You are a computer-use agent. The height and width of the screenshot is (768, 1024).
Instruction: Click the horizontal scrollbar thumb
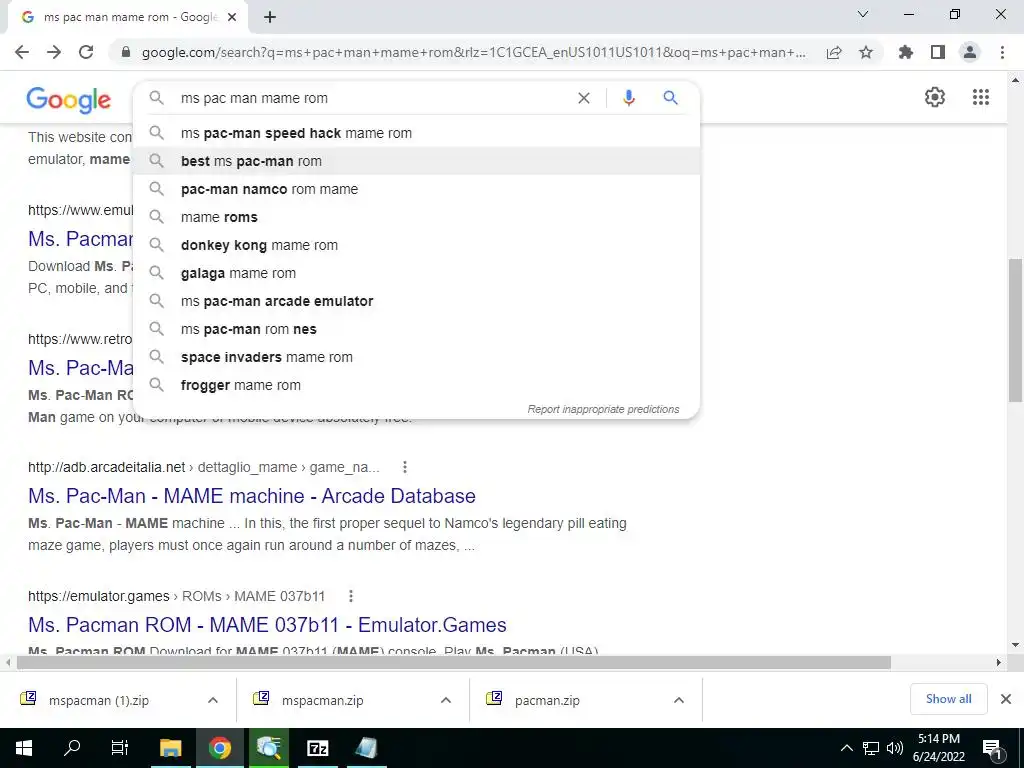coord(454,663)
